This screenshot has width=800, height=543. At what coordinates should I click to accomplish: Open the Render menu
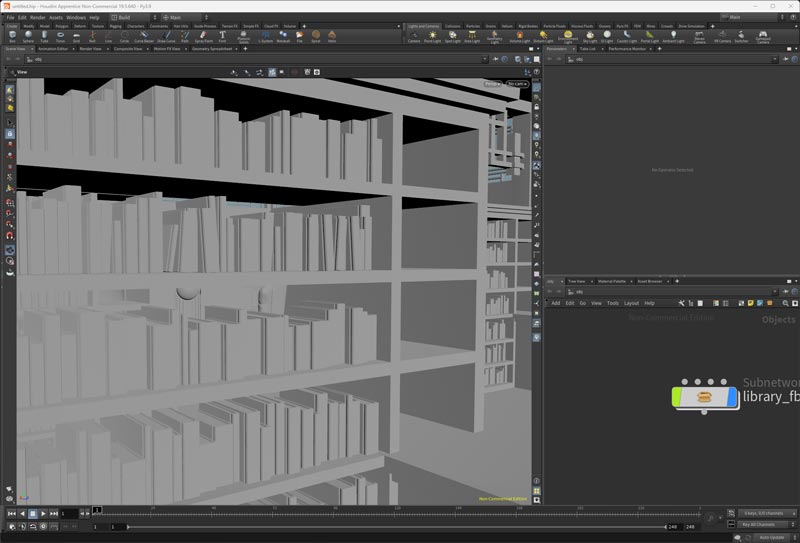[x=37, y=17]
